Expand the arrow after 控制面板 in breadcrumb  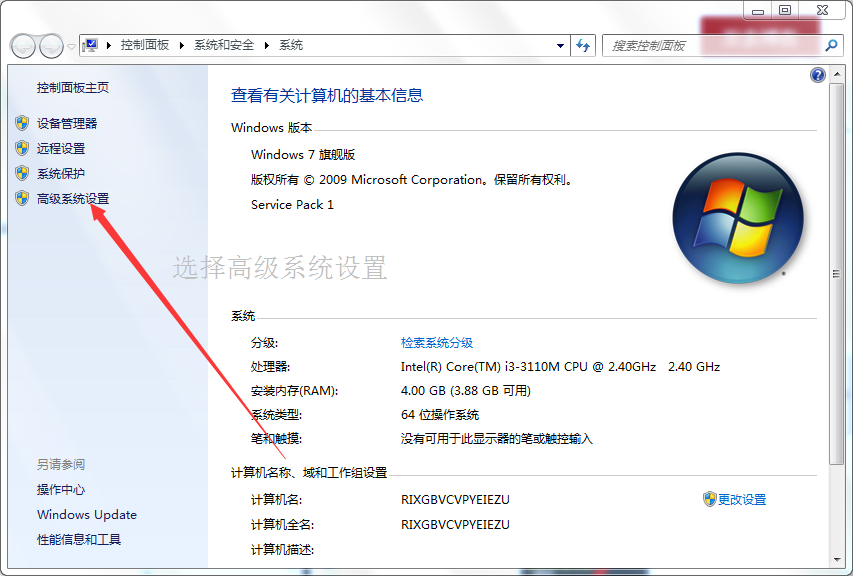pyautogui.click(x=181, y=45)
